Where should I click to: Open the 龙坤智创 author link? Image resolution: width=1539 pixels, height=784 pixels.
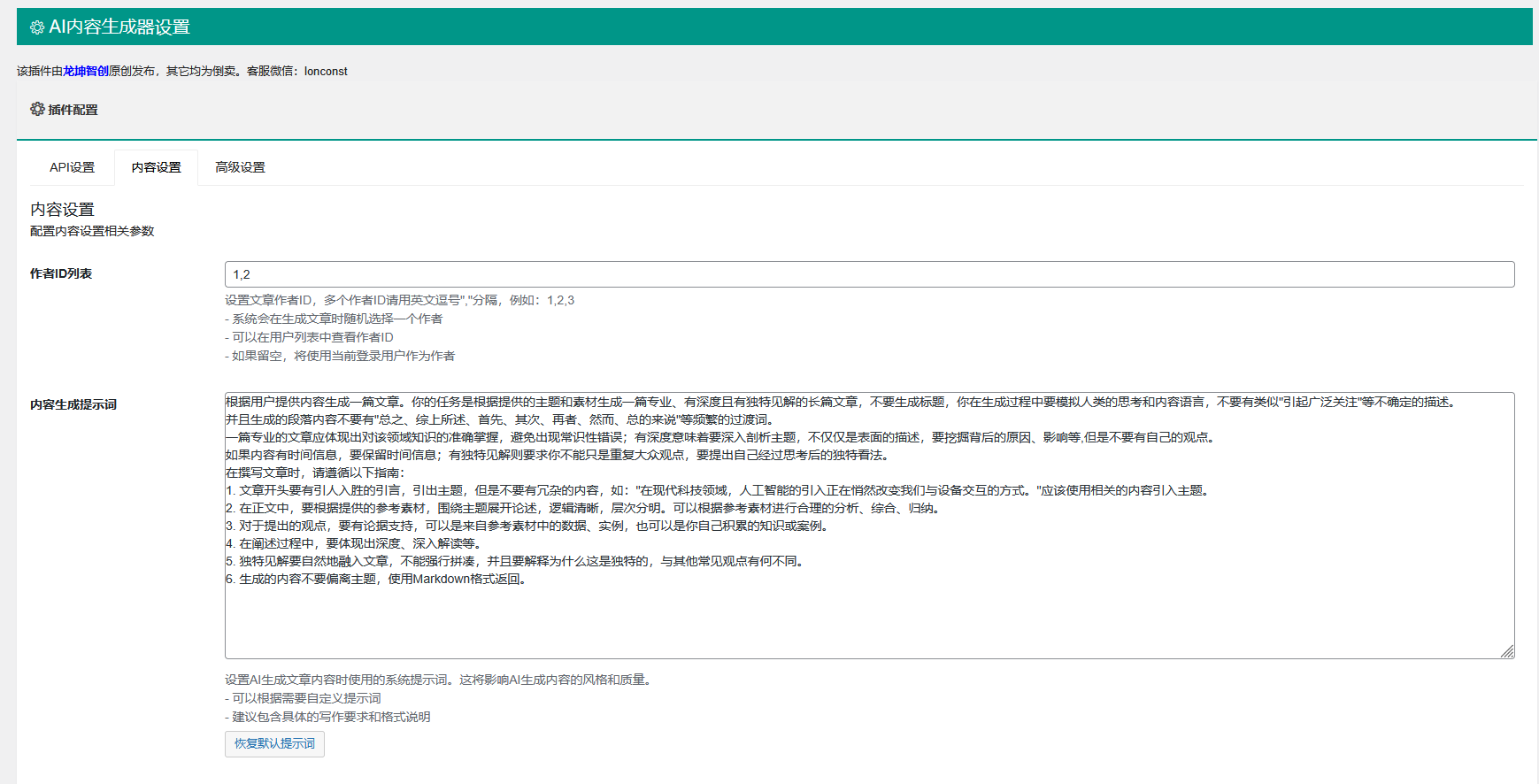(86, 71)
